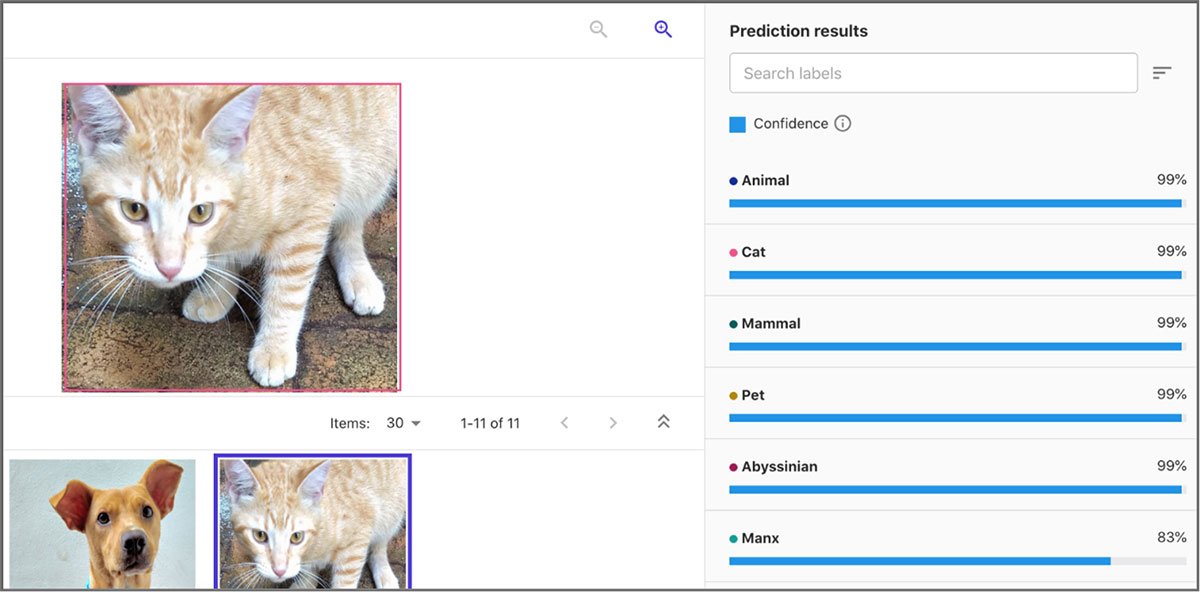Click the Manx label teal dot

pyautogui.click(x=733, y=539)
